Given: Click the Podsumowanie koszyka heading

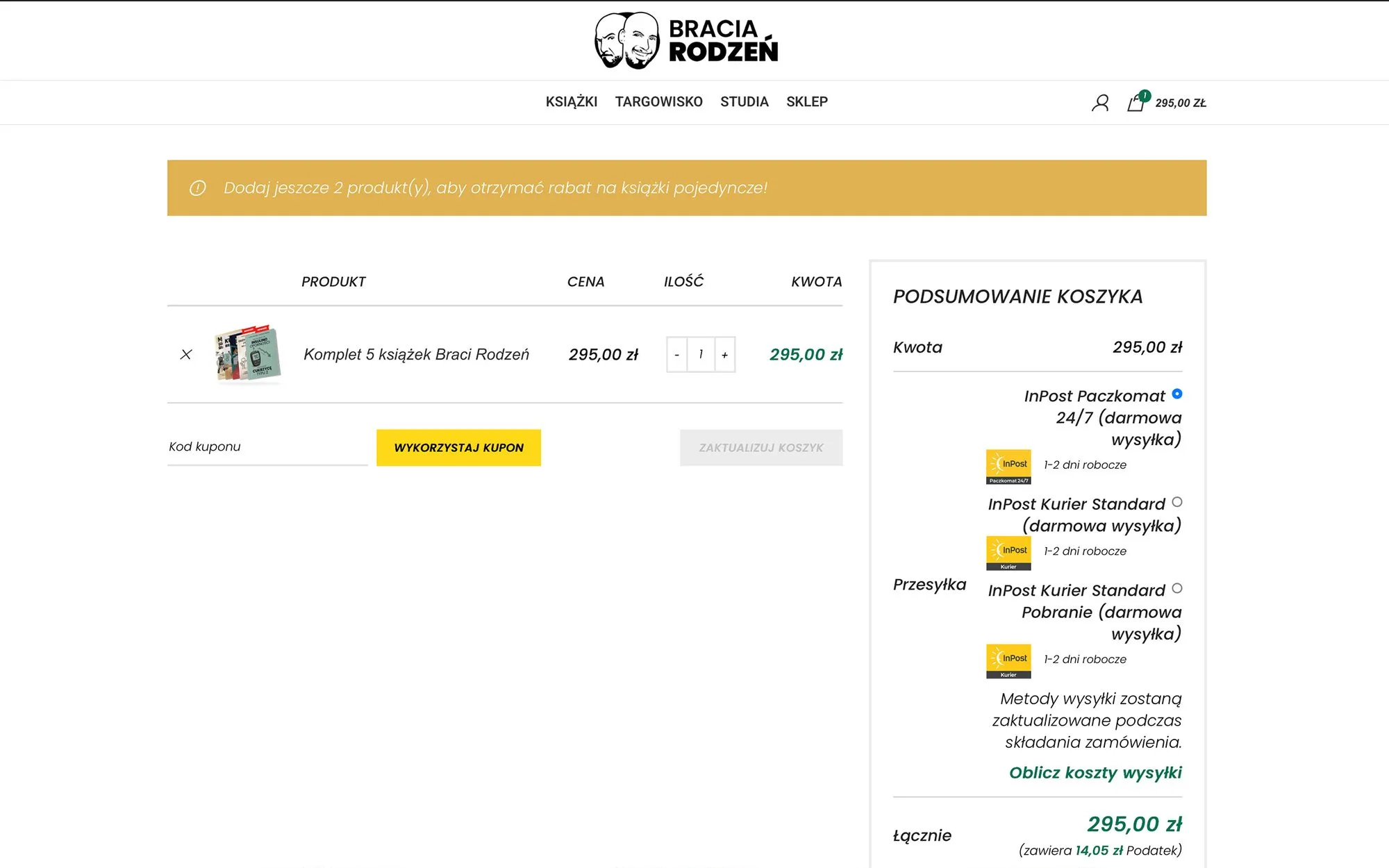Looking at the screenshot, I should pyautogui.click(x=1018, y=297).
